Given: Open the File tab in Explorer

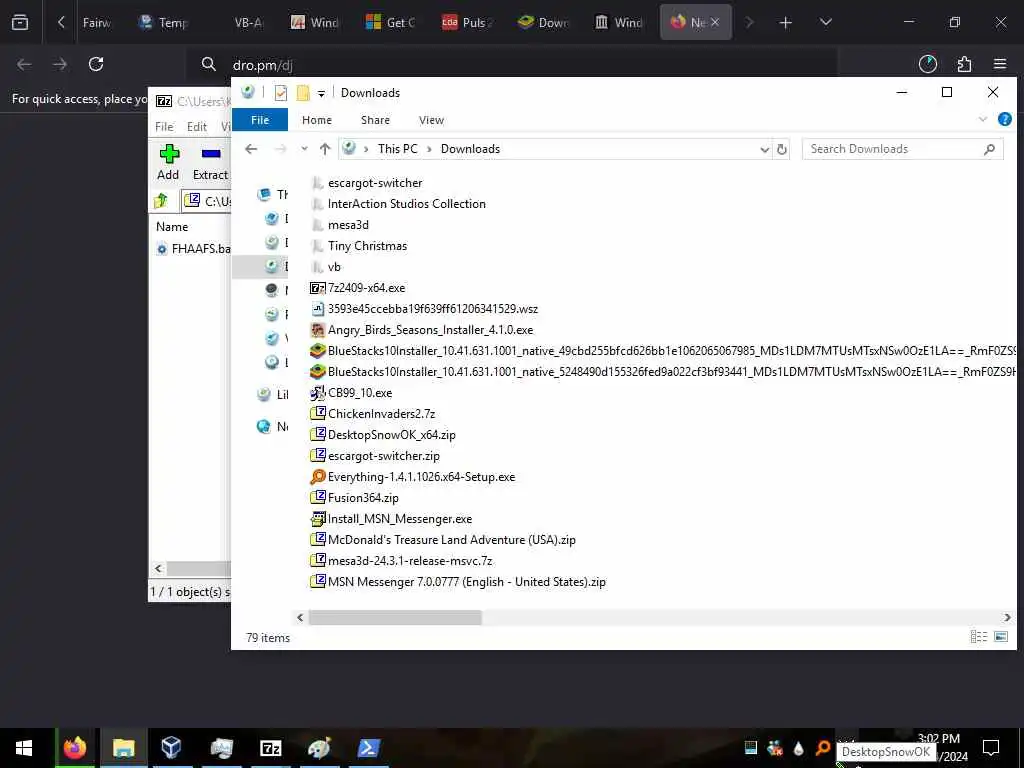Looking at the screenshot, I should [x=260, y=120].
